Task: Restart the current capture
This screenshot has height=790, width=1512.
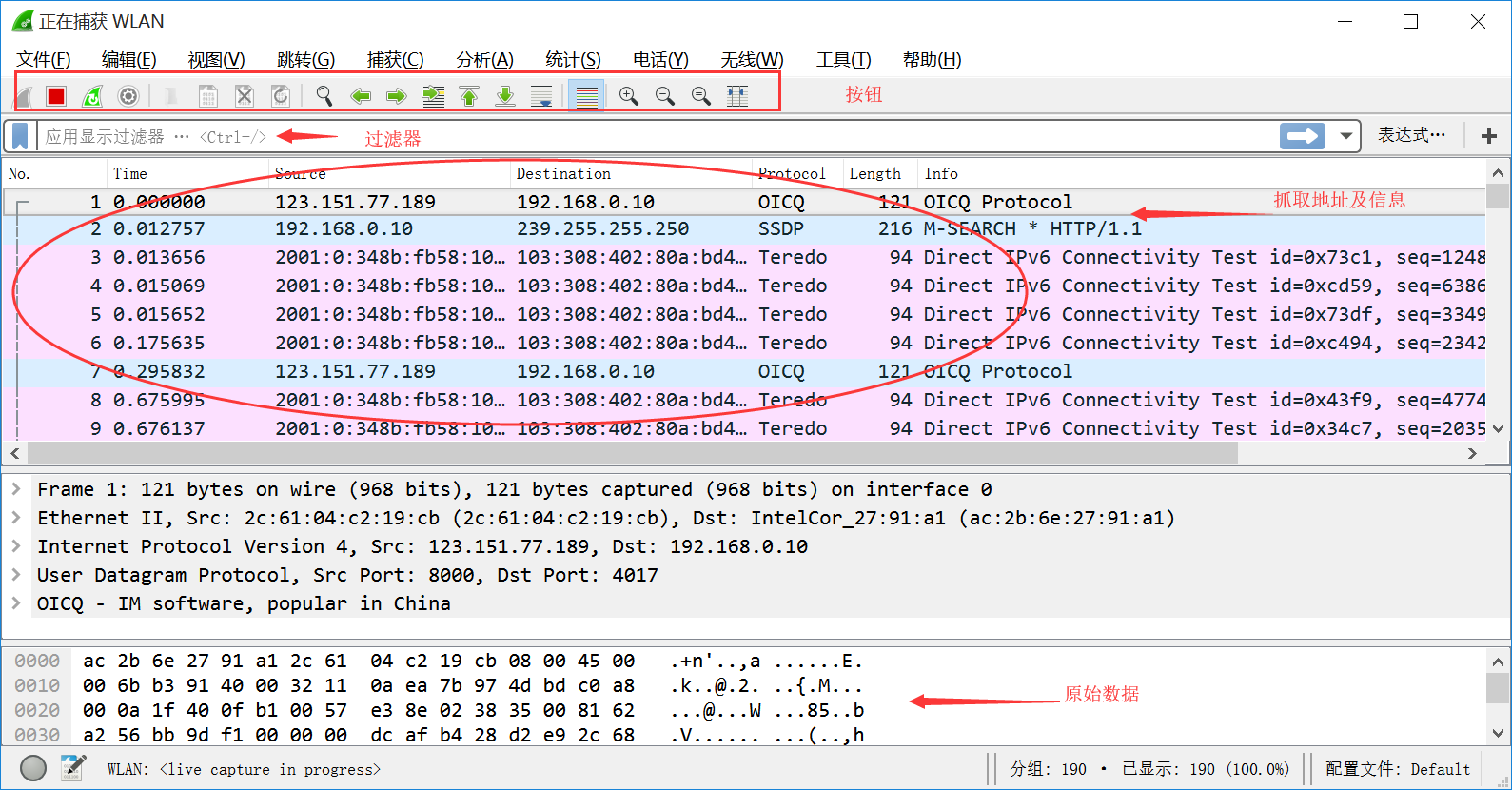Action: point(92,96)
